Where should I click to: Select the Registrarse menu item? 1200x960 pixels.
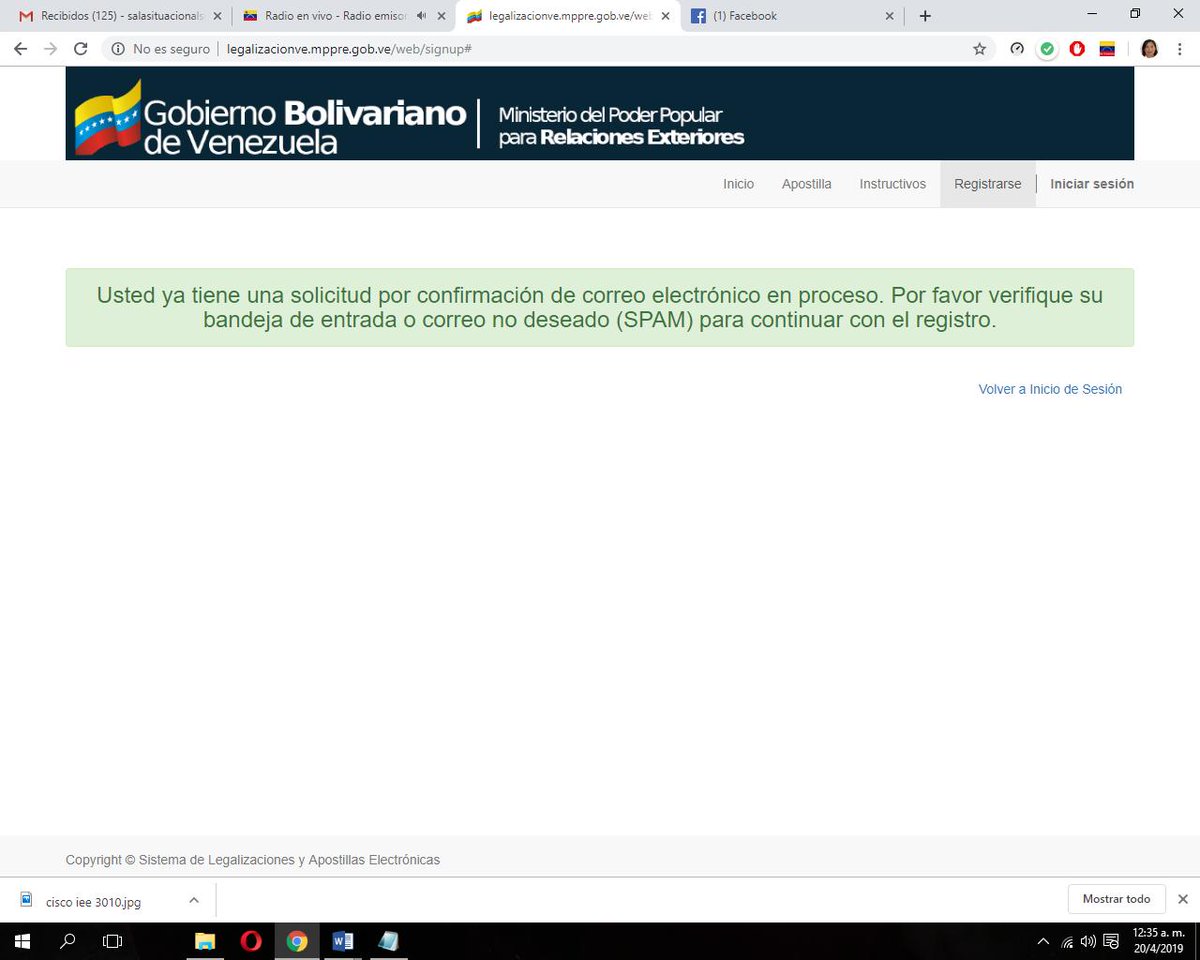point(988,184)
